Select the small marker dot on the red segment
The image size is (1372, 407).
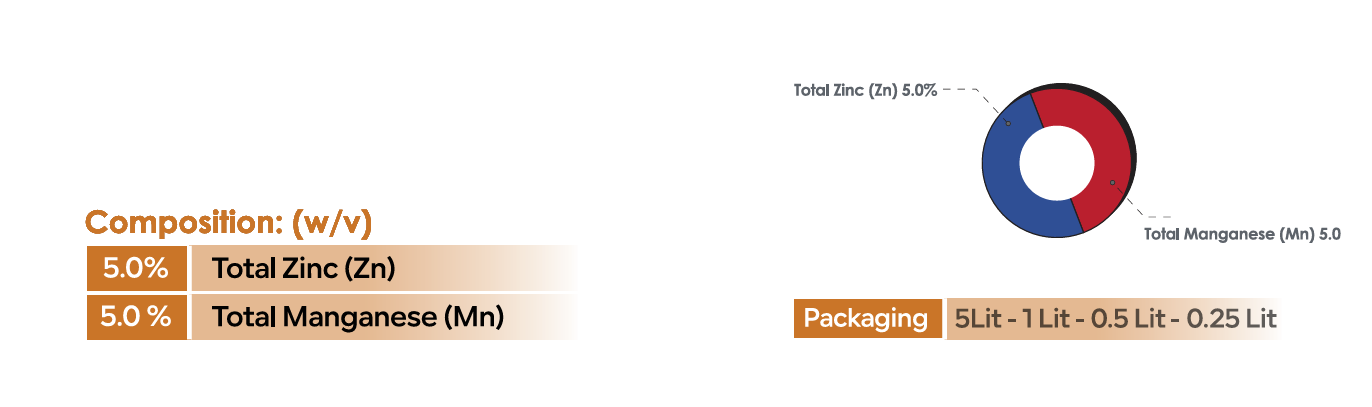point(1112,182)
